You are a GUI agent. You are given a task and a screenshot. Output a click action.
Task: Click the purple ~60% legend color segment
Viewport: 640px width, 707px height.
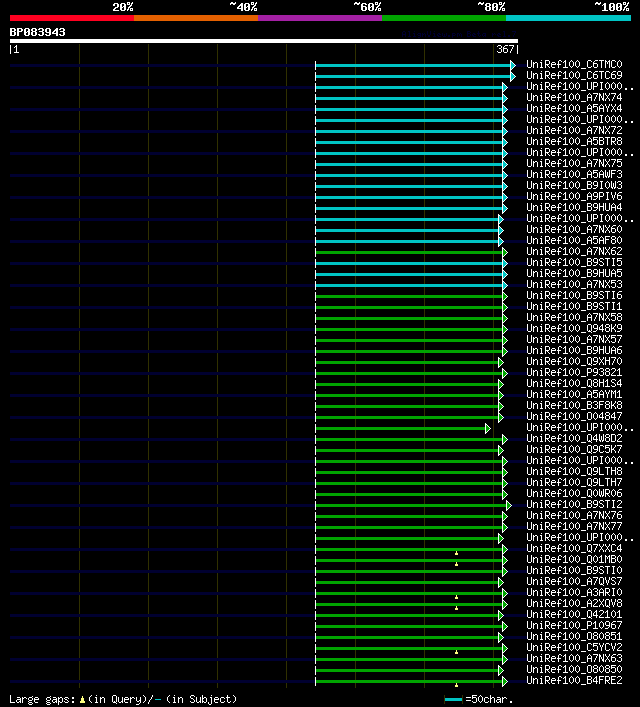320,18
